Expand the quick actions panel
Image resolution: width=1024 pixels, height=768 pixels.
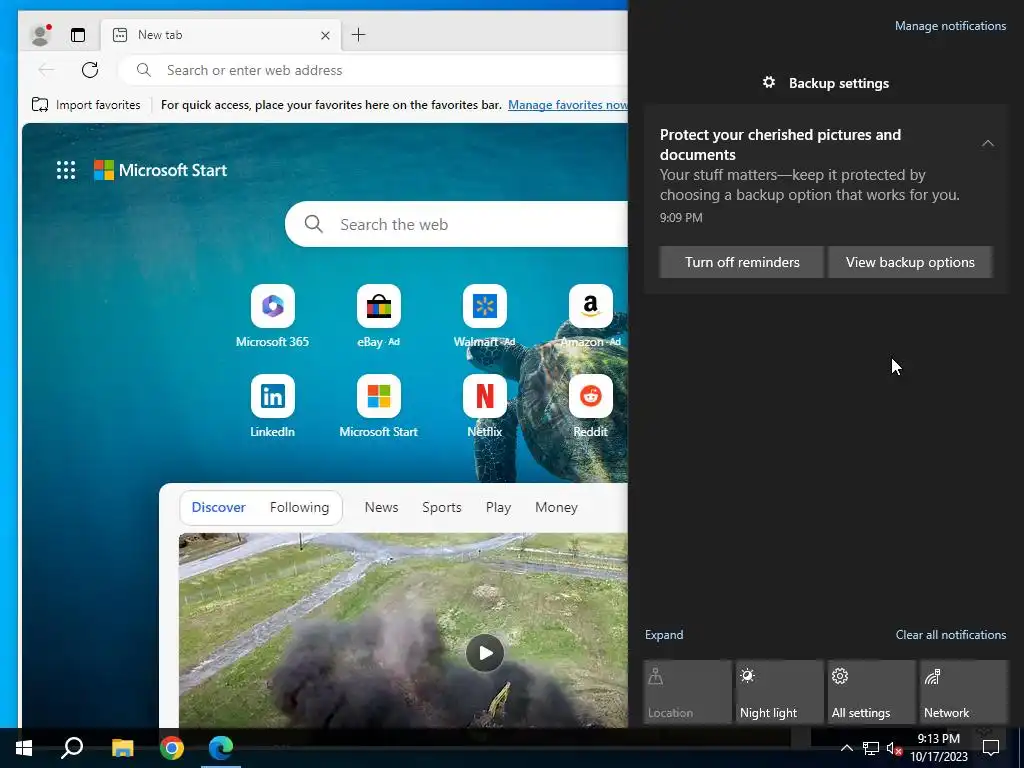[664, 635]
